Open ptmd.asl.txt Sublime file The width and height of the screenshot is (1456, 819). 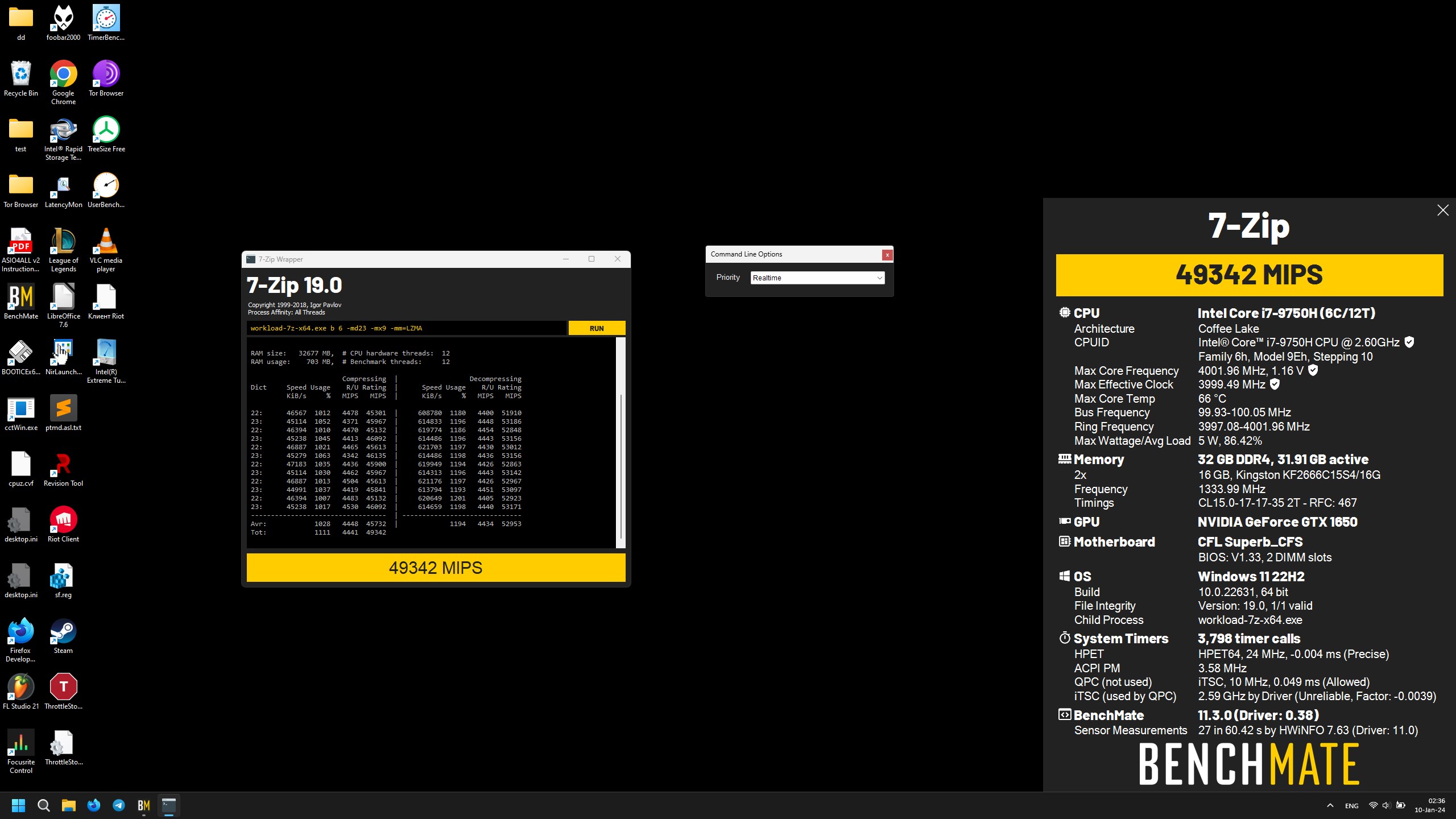coord(63,413)
